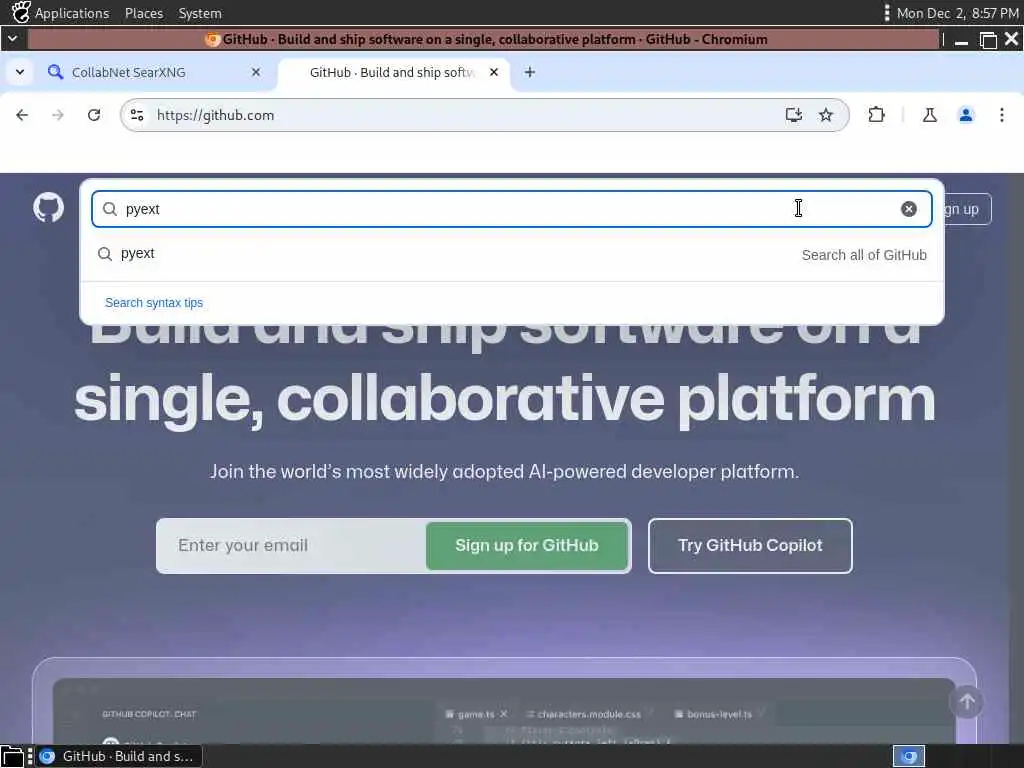Click the CollabNet SearXNG tab favicon
This screenshot has width=1024, height=768.
coord(56,72)
